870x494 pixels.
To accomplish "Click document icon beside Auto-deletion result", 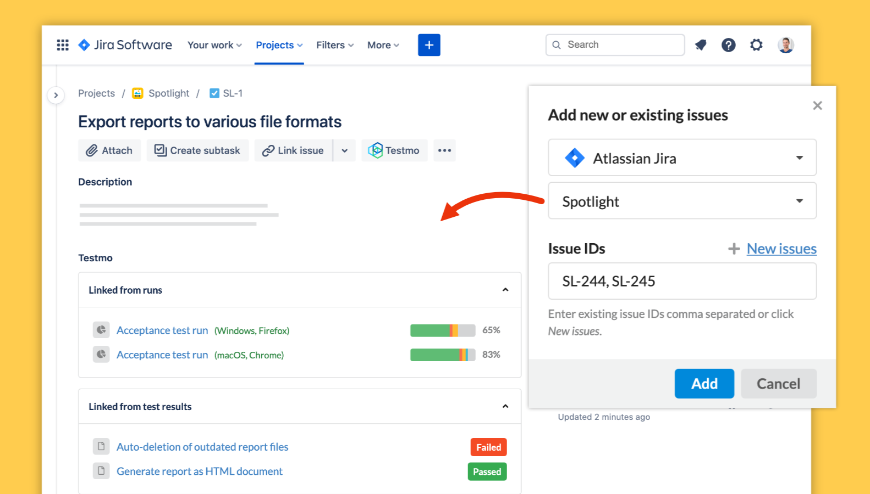I will coord(101,446).
